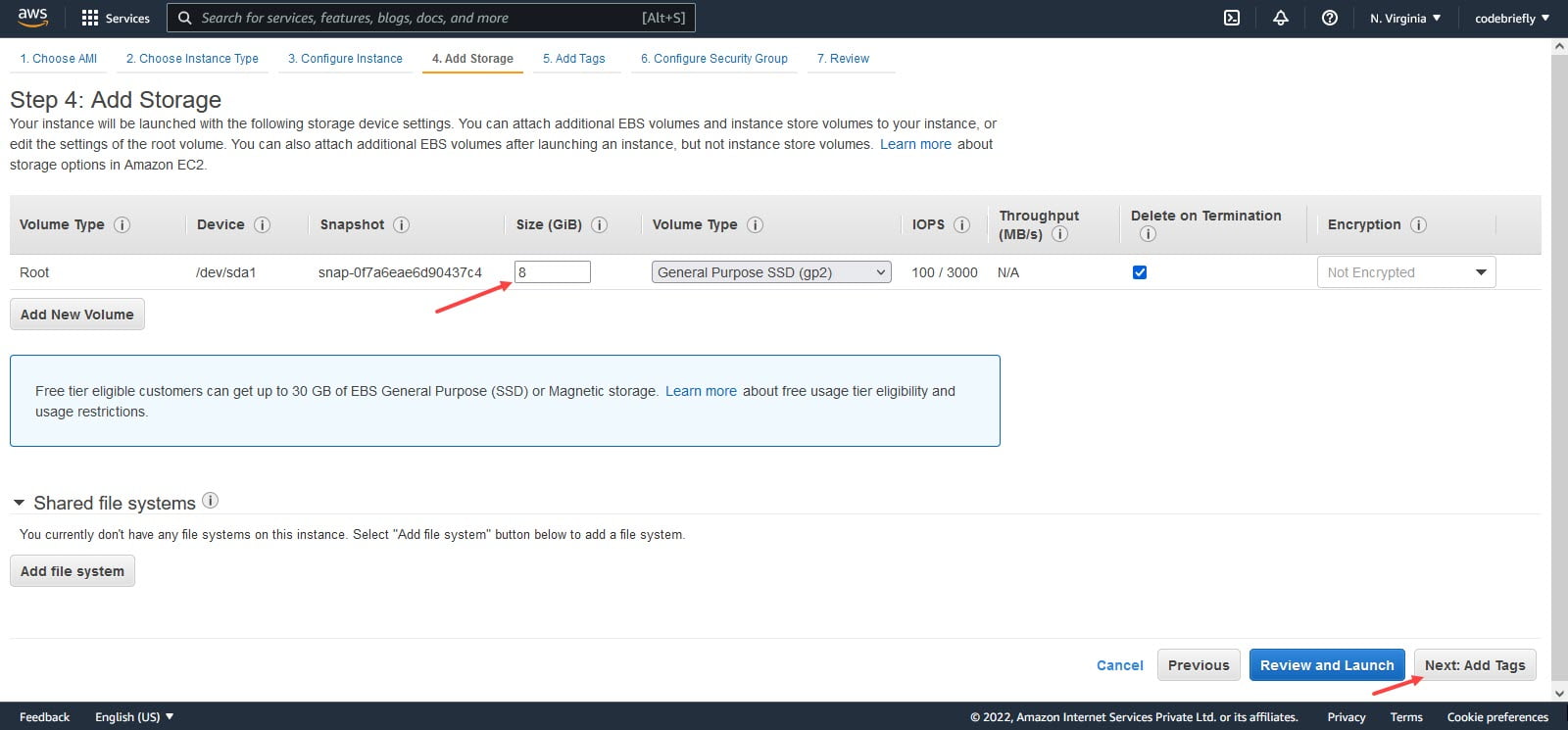Open the help question mark icon
This screenshot has width=1568, height=730.
click(1330, 18)
